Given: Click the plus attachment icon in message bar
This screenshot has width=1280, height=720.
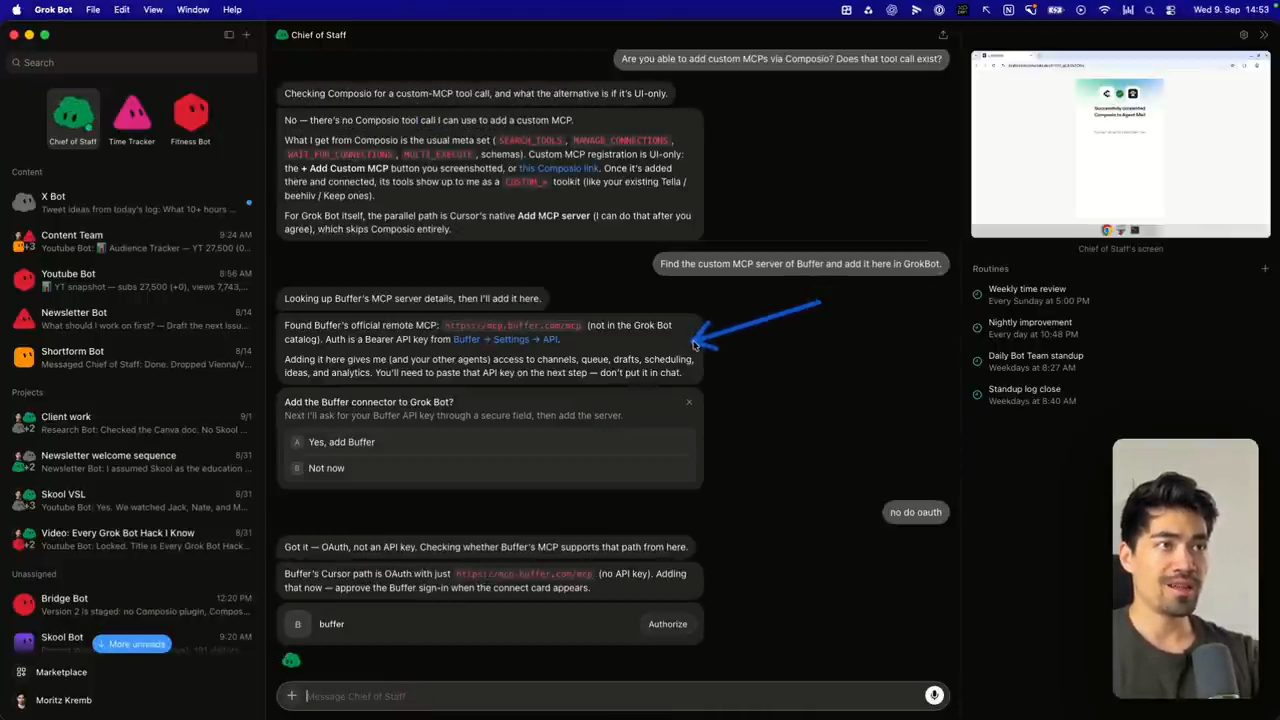Looking at the screenshot, I should pos(292,696).
